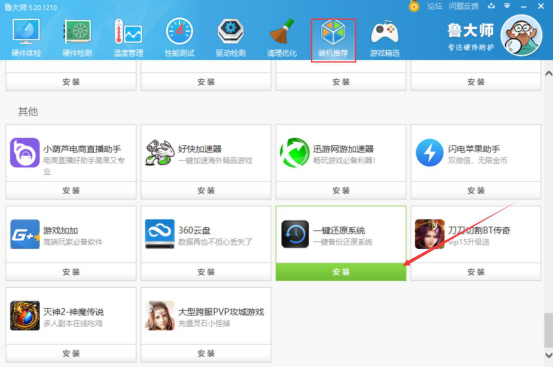The height and width of the screenshot is (367, 554).
Task: Minimize the 鲁大师 window
Action: click(524, 6)
